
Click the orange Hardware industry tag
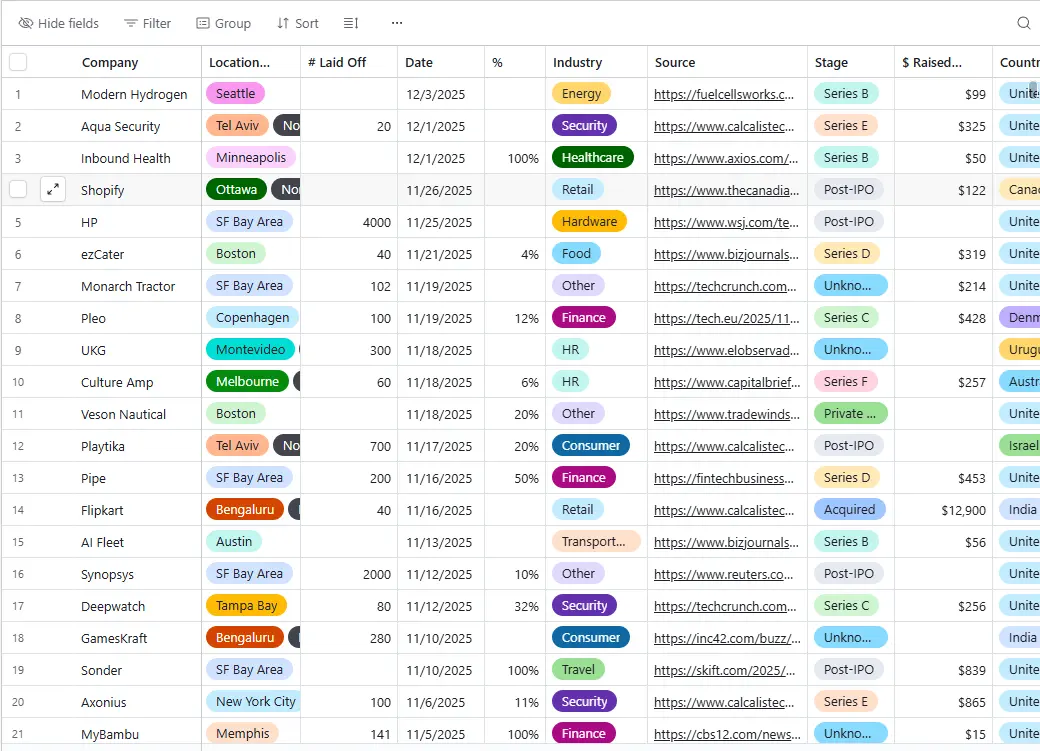(x=589, y=222)
